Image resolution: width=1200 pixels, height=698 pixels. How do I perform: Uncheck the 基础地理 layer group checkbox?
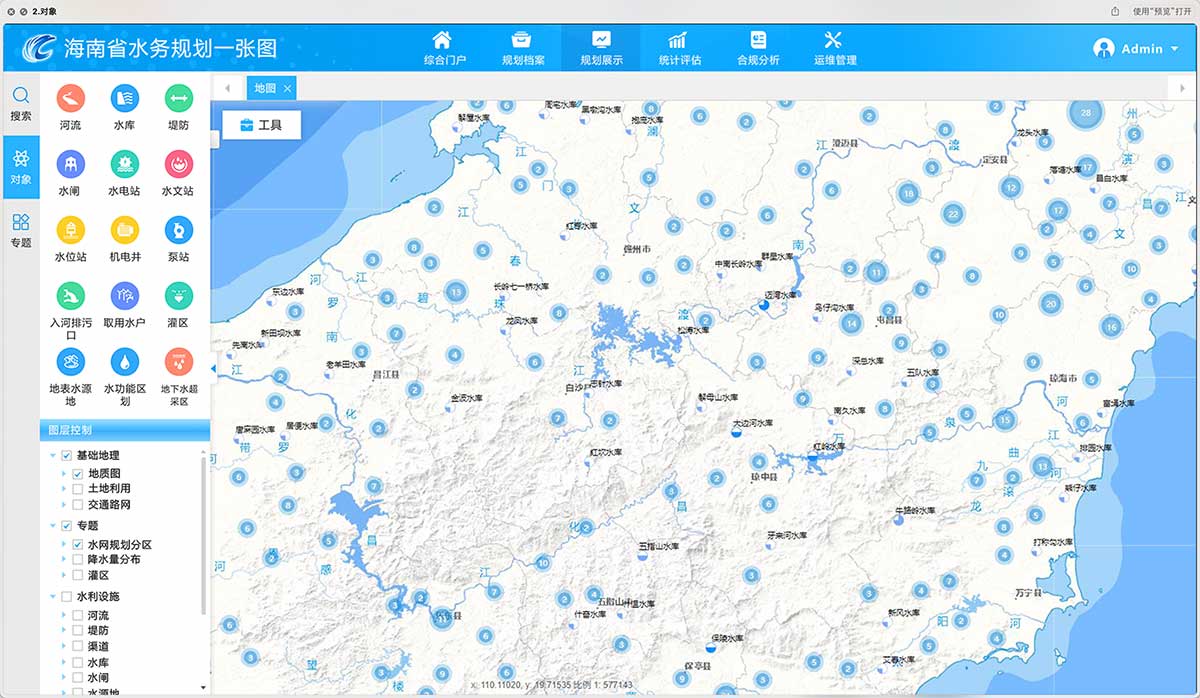click(x=67, y=456)
